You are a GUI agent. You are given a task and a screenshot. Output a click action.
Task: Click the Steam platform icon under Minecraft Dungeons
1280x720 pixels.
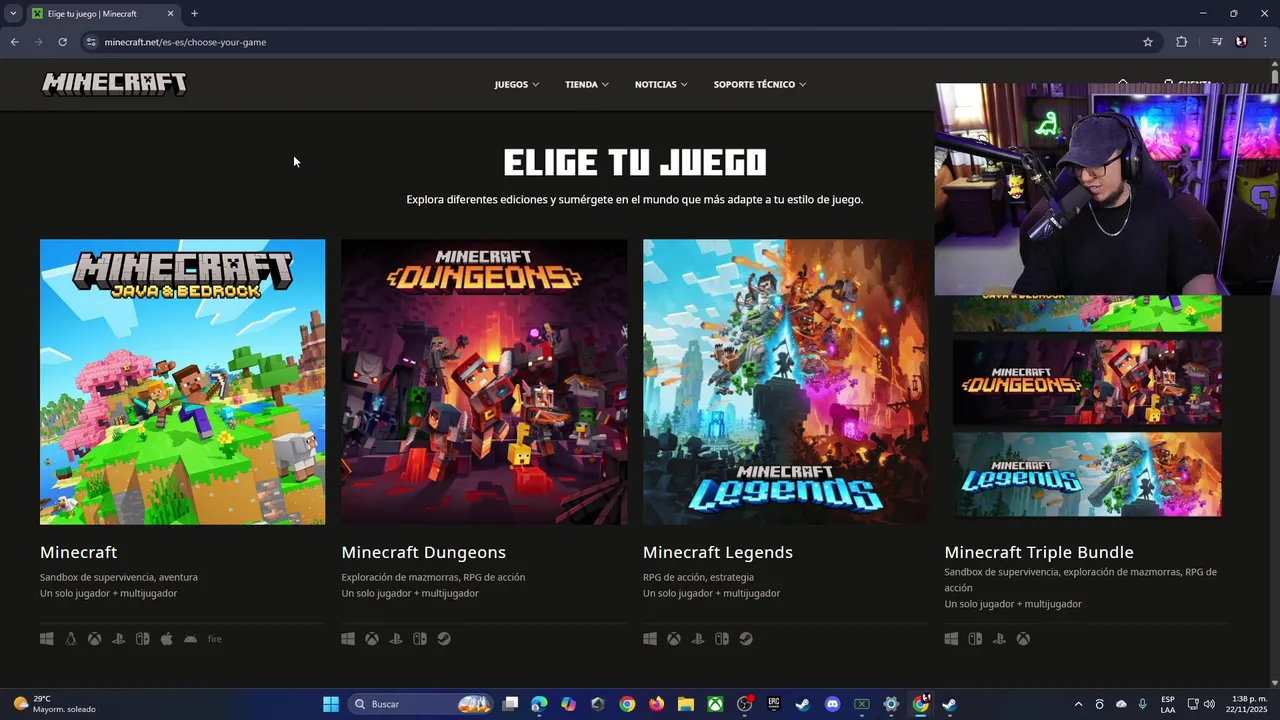[x=444, y=639]
